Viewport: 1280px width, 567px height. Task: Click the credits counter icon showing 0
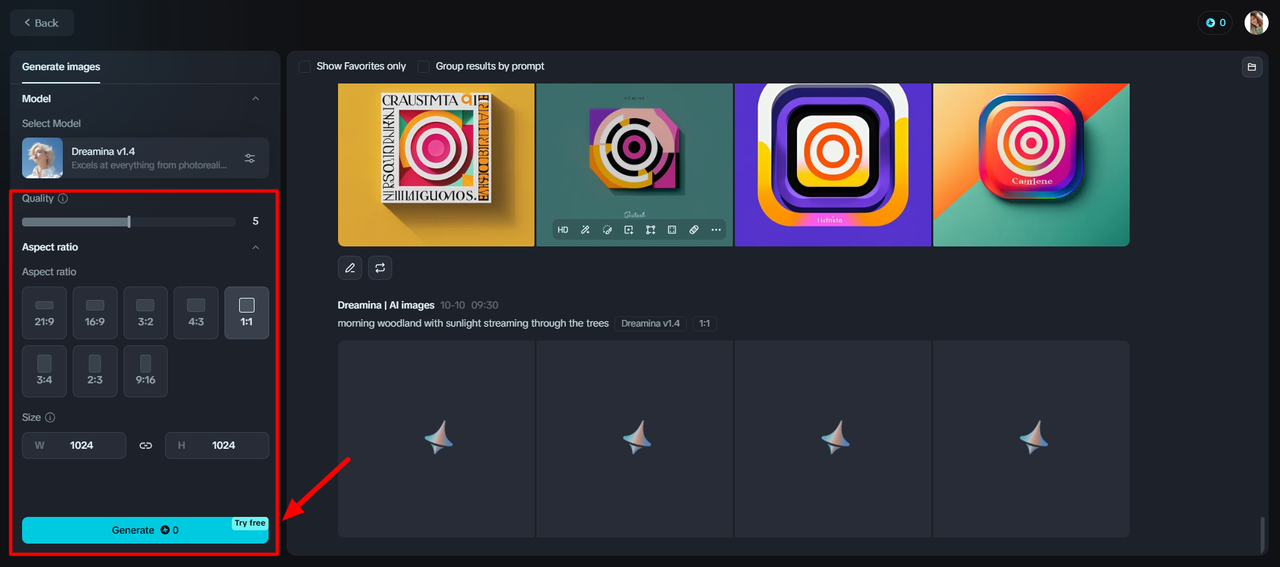click(x=1215, y=22)
